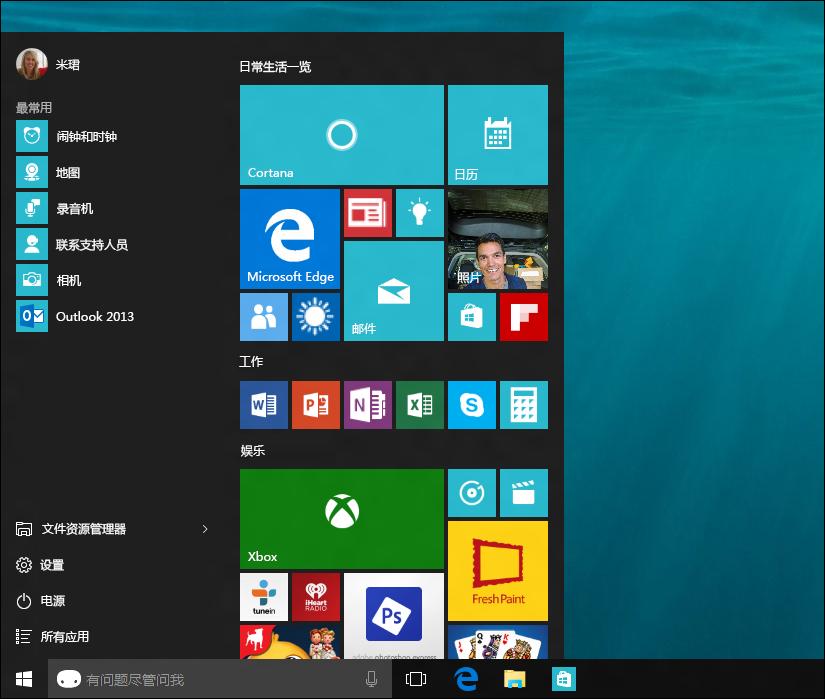Open Store from the taskbar
The image size is (825, 699).
[564, 679]
